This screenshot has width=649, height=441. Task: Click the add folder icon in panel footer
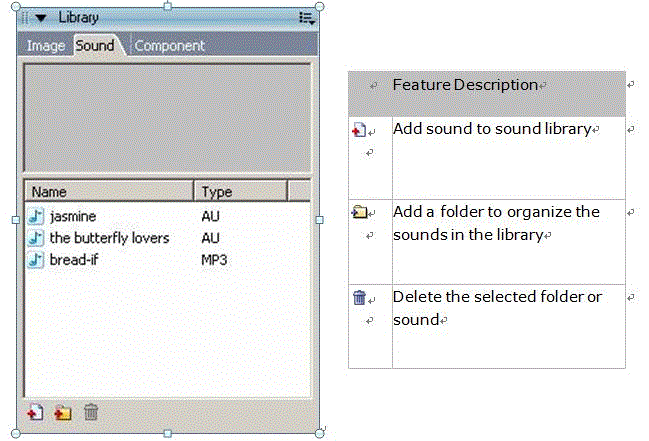point(63,413)
